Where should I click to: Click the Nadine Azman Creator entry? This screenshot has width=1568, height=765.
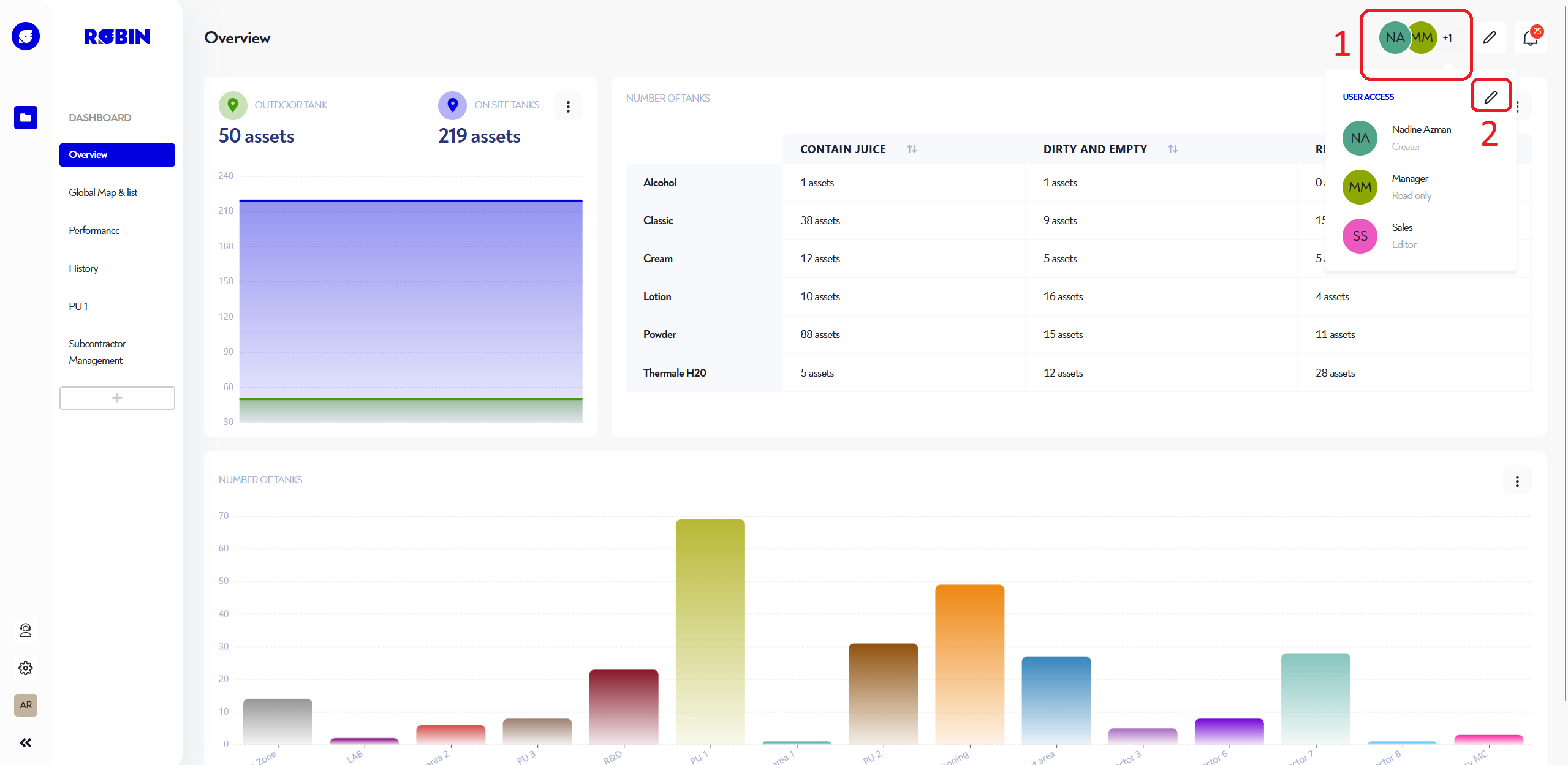pyautogui.click(x=1422, y=138)
